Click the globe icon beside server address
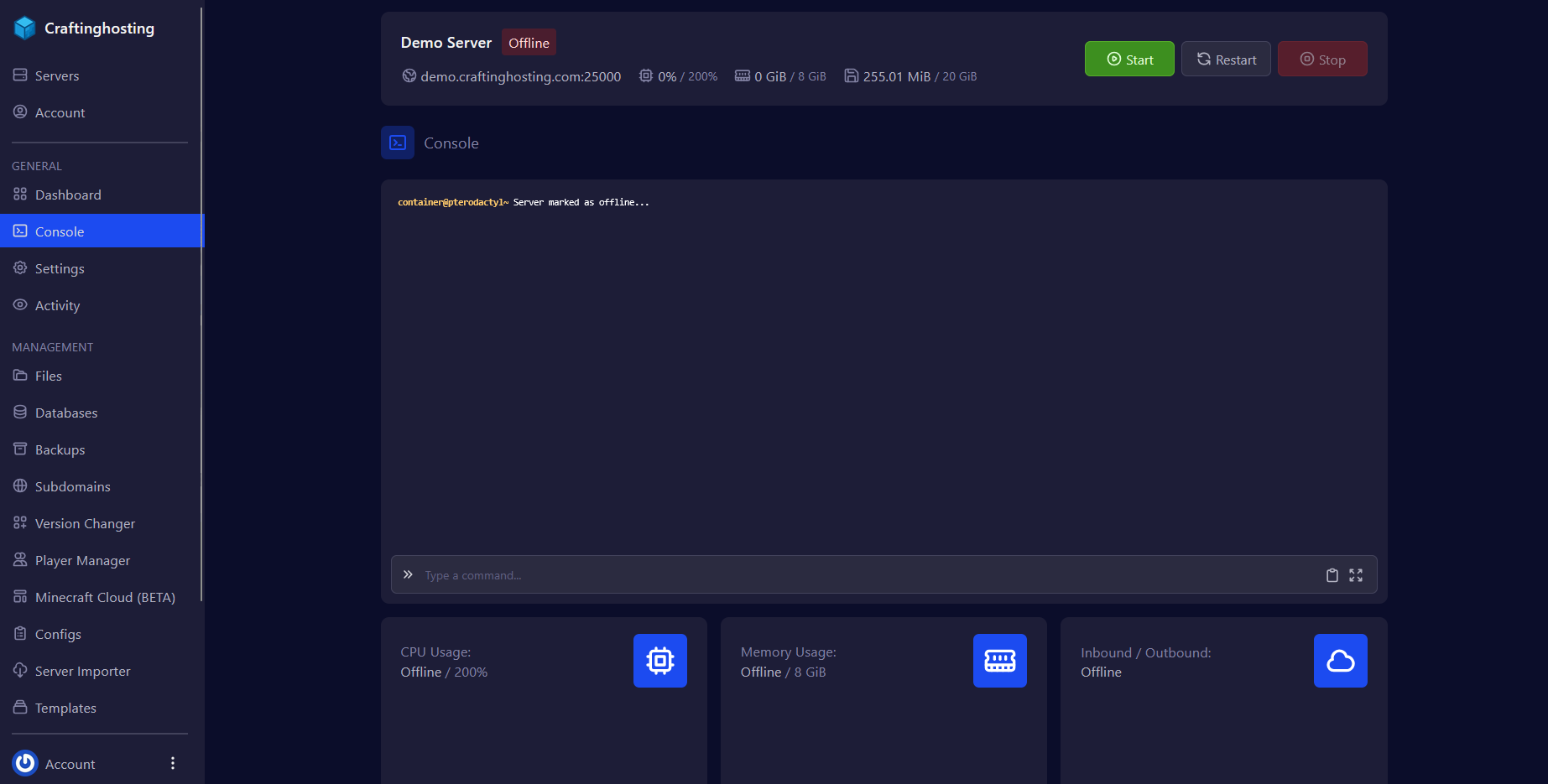 click(x=409, y=75)
